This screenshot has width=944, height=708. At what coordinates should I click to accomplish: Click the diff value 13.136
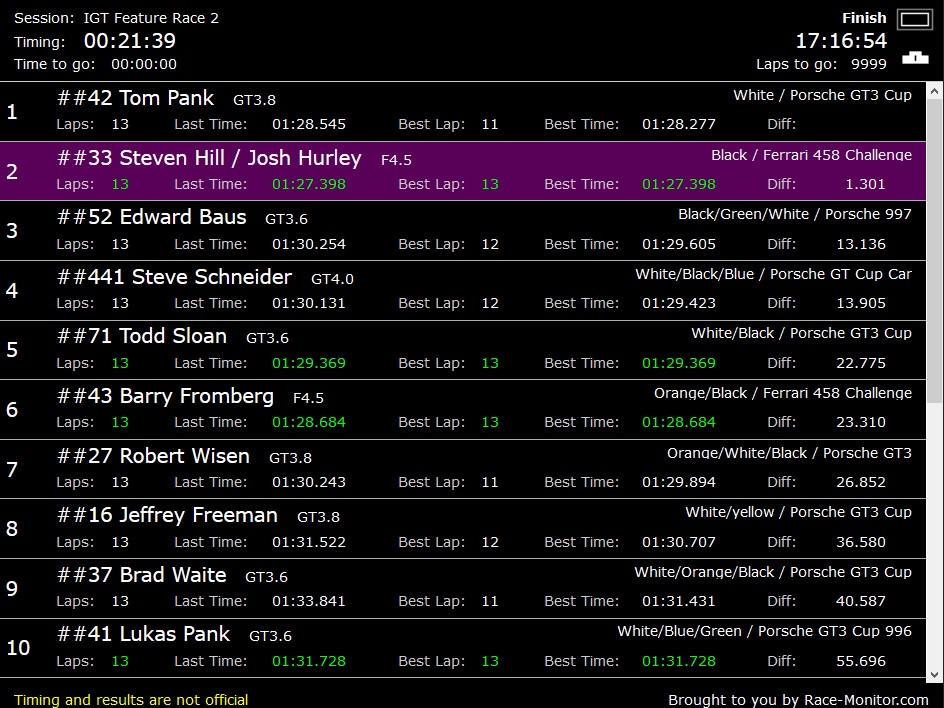point(861,244)
